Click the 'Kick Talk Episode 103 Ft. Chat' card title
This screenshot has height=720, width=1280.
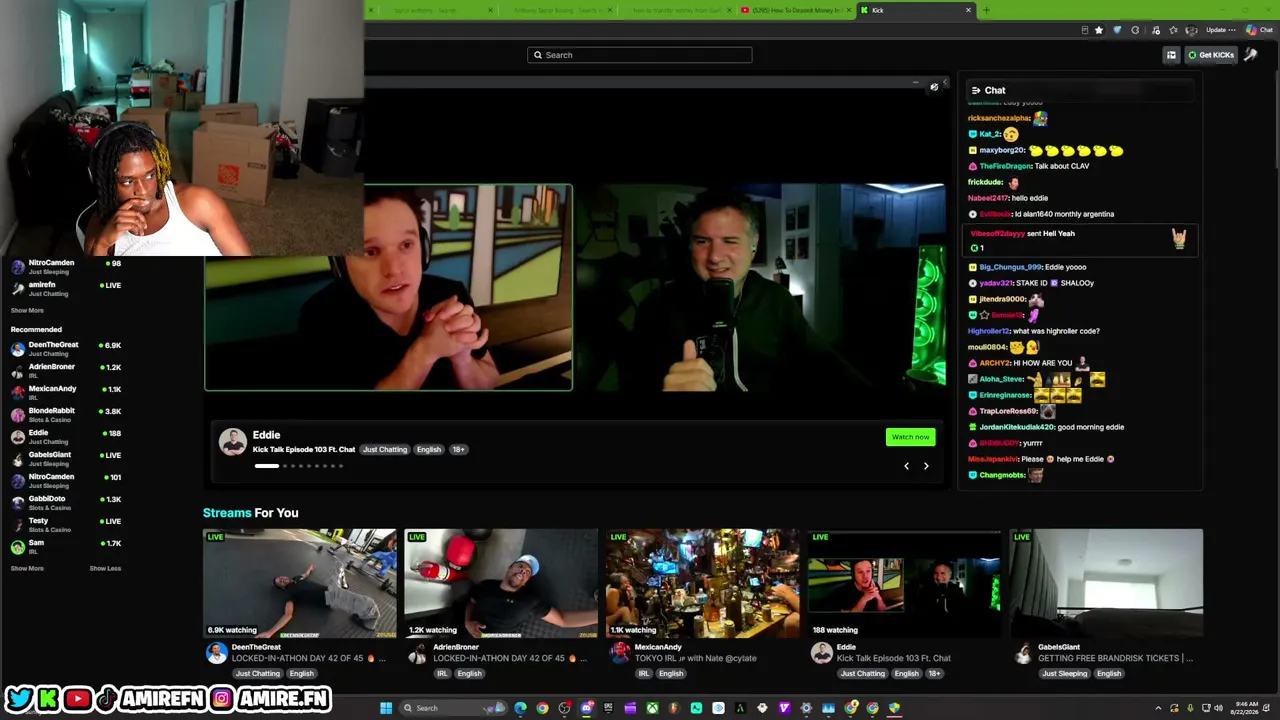[x=893, y=658]
